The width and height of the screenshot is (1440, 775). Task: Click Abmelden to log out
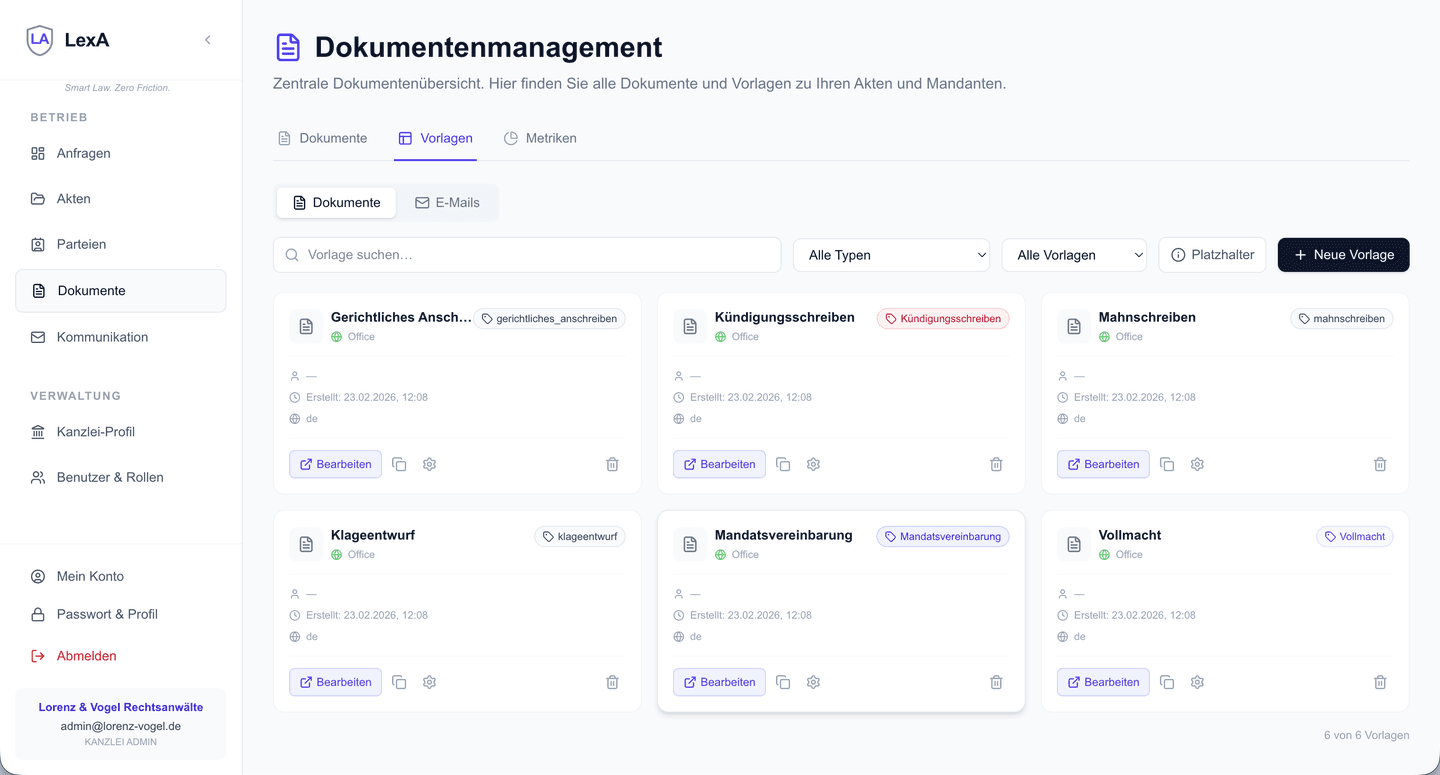click(86, 656)
